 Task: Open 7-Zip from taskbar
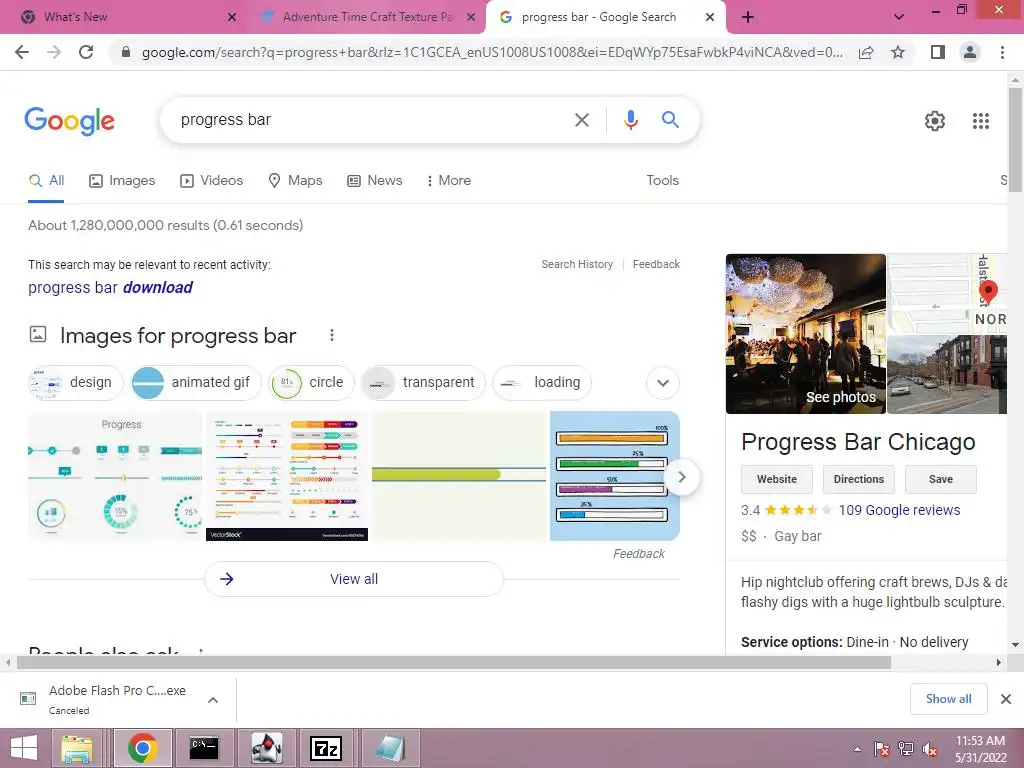(325, 748)
